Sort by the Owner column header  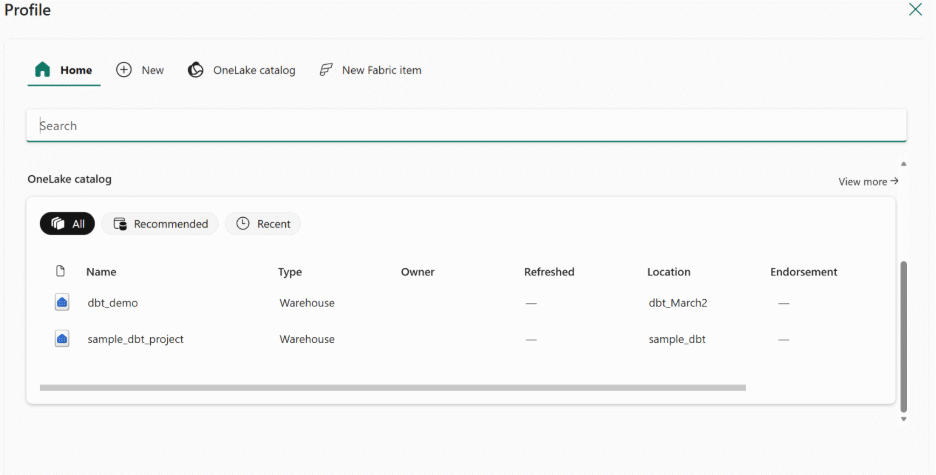418,272
